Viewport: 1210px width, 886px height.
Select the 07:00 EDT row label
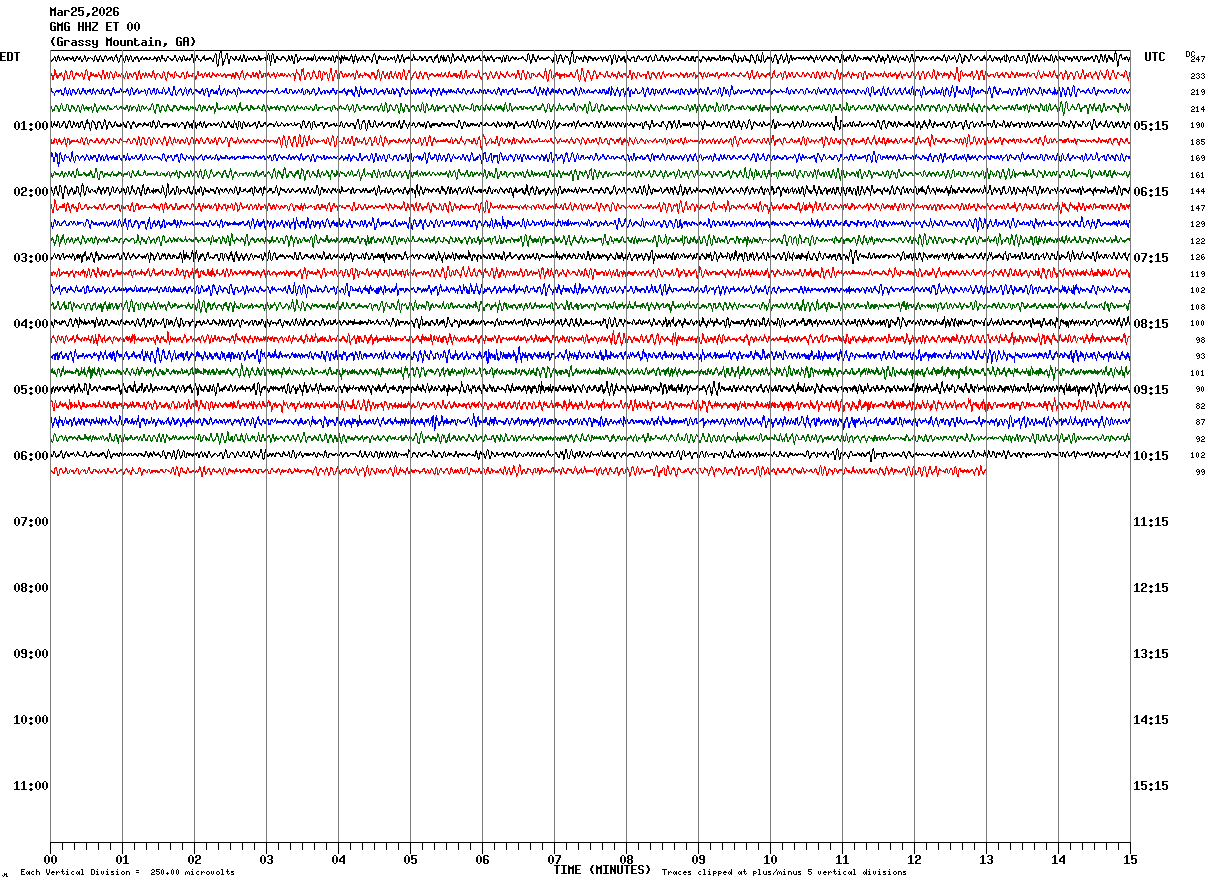[31, 522]
